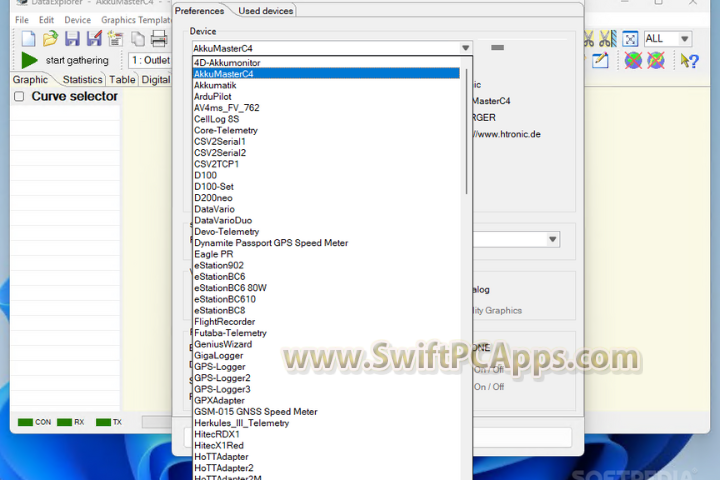Open the edit note pencil icon
The image size is (720, 480).
[600, 61]
